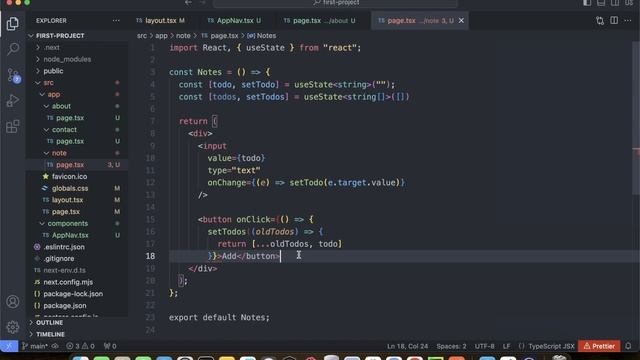This screenshot has height=360, width=640.
Task: Click the ports forwarded indicator
Action: click(x=110, y=346)
